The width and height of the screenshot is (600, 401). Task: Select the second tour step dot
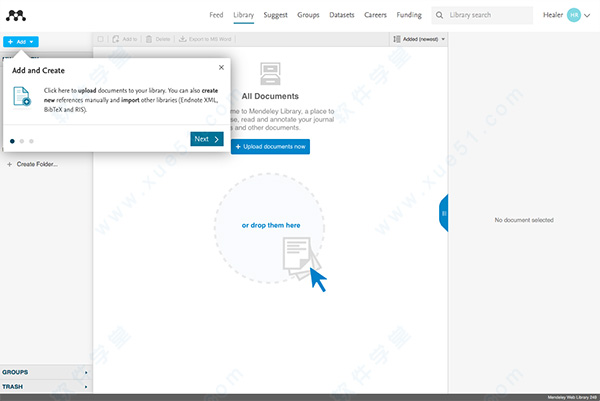[x=22, y=141]
